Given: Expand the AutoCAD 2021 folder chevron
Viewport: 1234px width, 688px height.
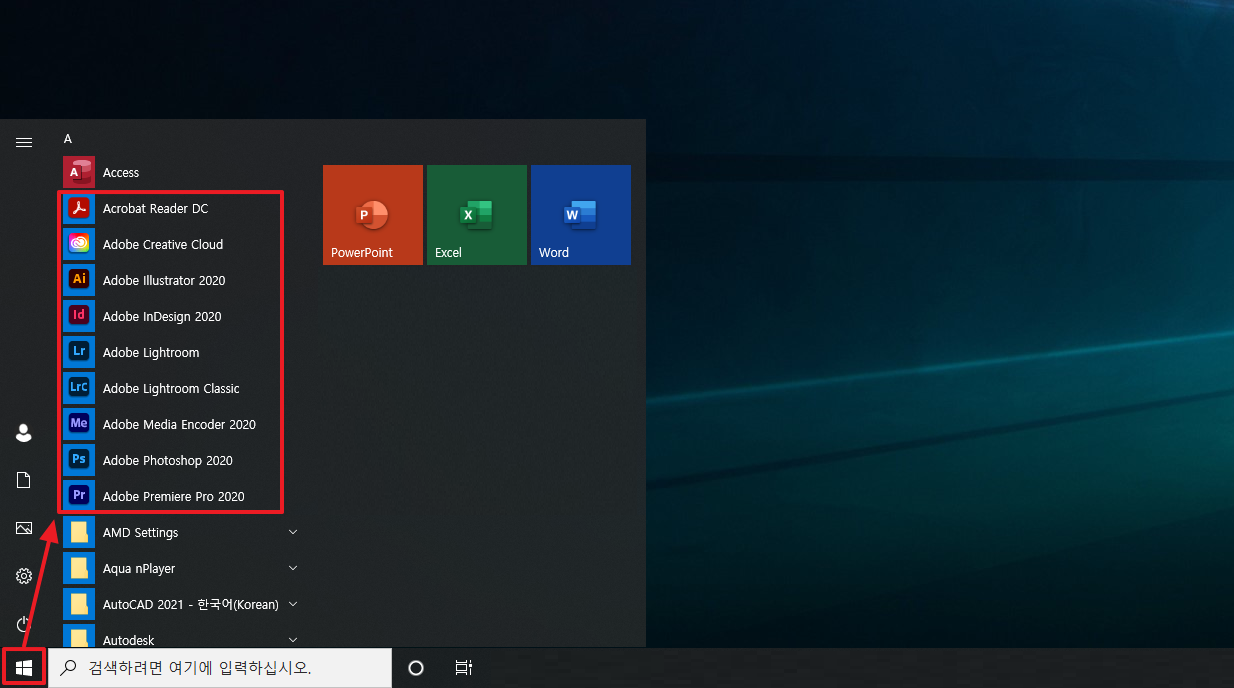Looking at the screenshot, I should [293, 604].
